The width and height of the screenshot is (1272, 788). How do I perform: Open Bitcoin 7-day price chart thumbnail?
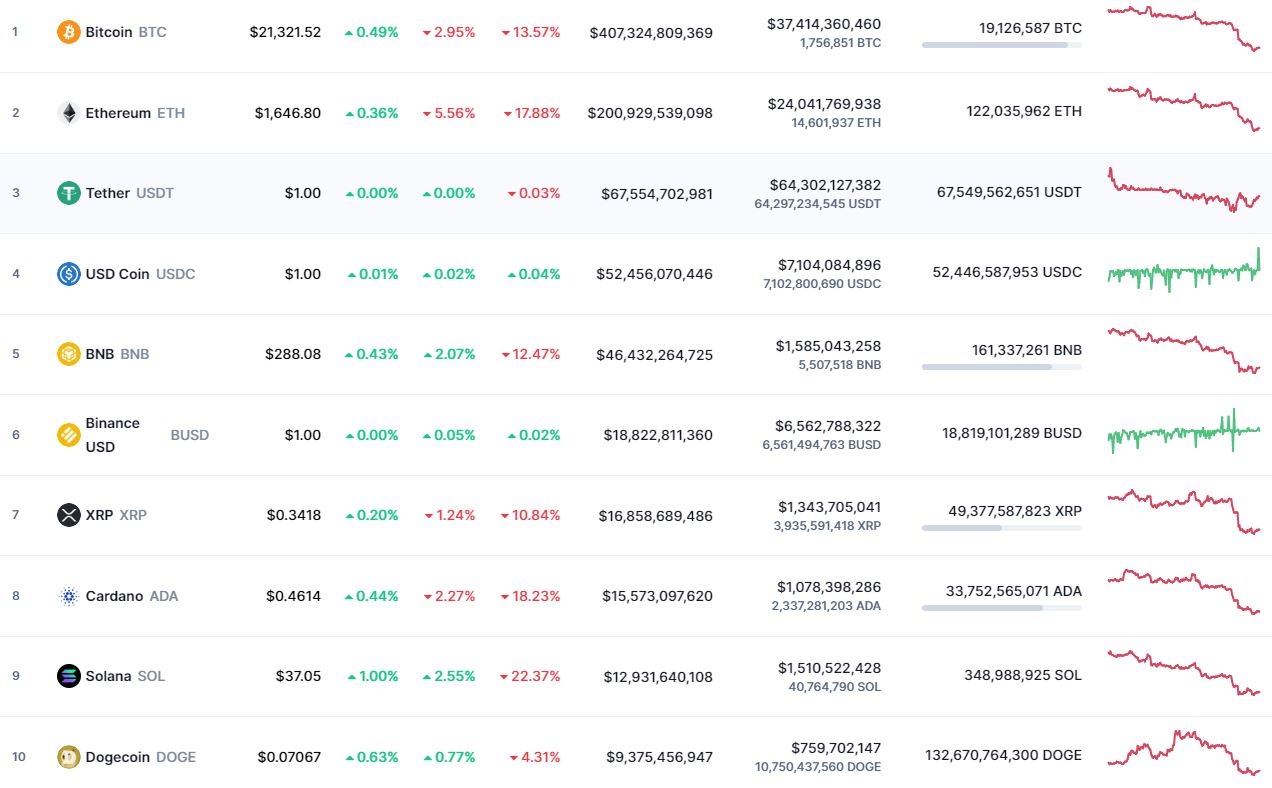(1183, 29)
